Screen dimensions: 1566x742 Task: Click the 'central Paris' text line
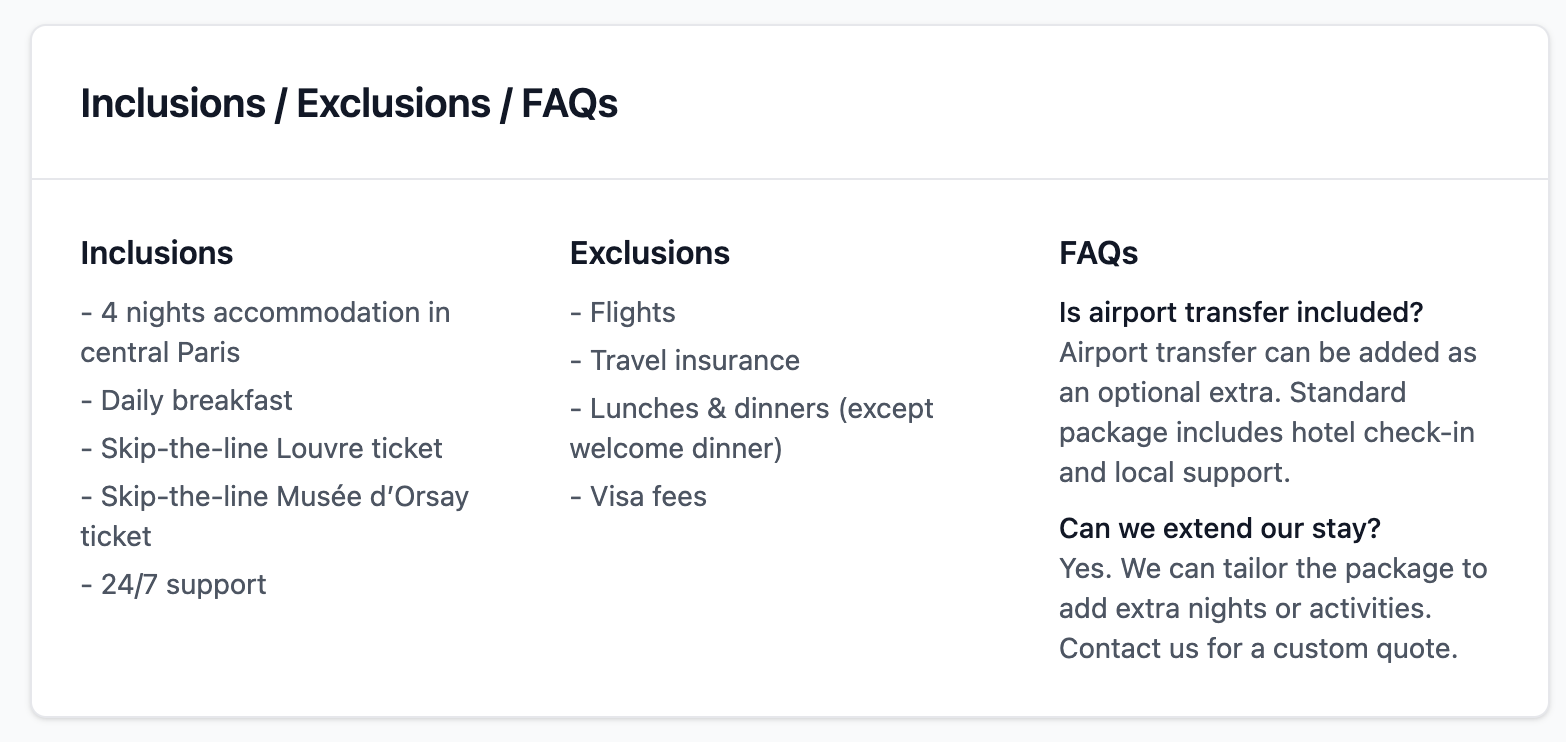(160, 352)
